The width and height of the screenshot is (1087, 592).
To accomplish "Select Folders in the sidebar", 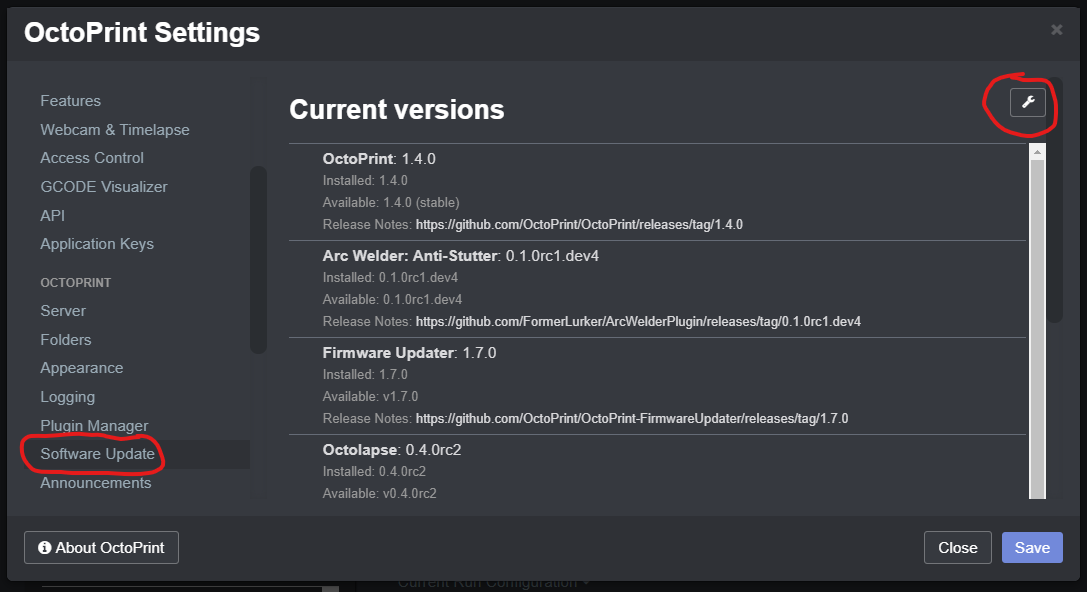I will point(65,339).
